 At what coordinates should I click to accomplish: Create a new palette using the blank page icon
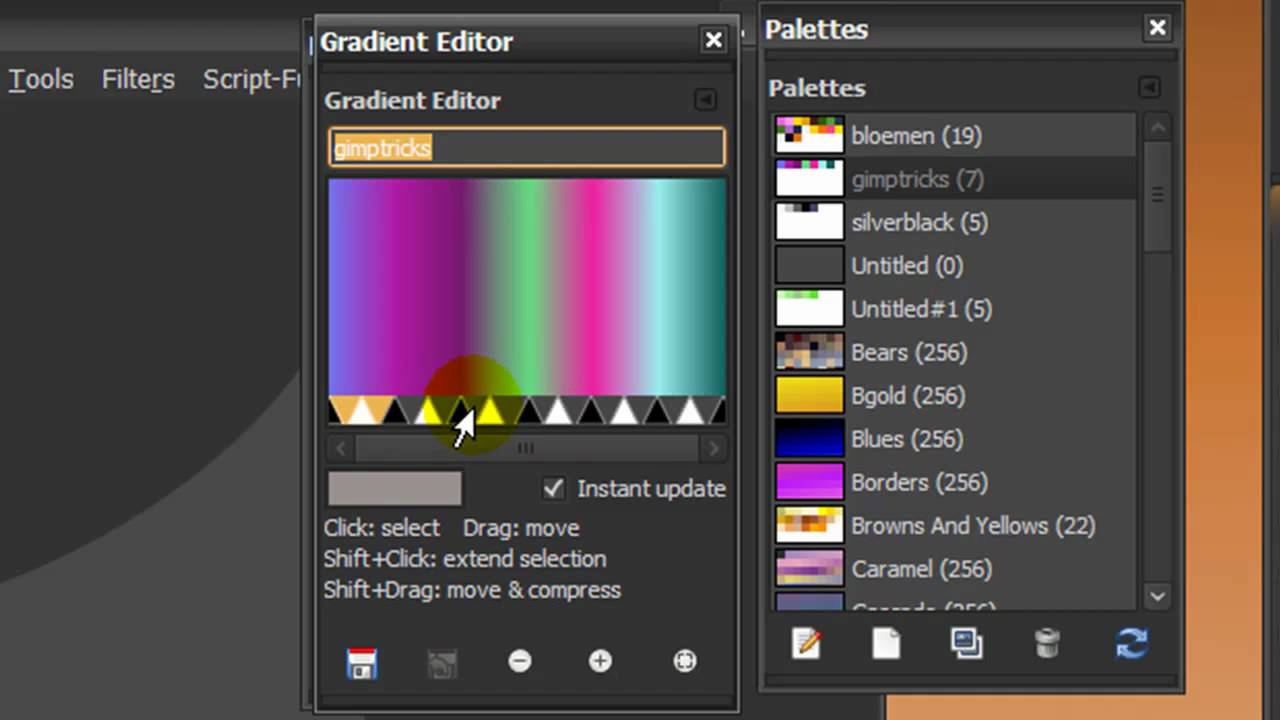(886, 643)
